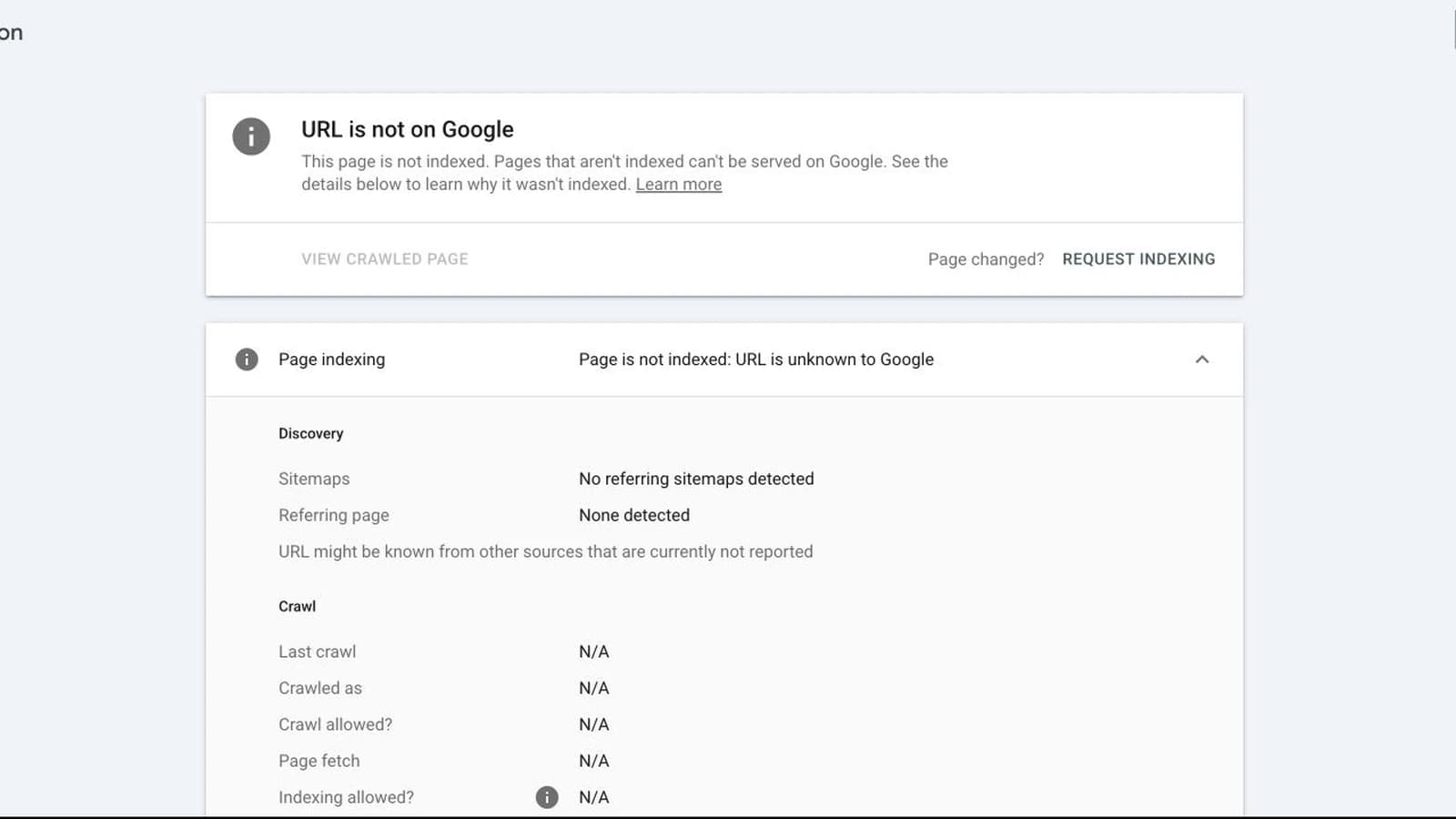Click the Last crawl label

(x=318, y=652)
